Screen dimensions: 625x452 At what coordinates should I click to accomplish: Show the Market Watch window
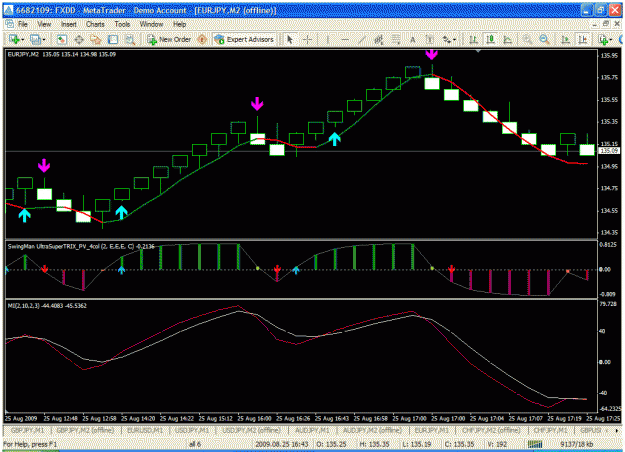61,39
